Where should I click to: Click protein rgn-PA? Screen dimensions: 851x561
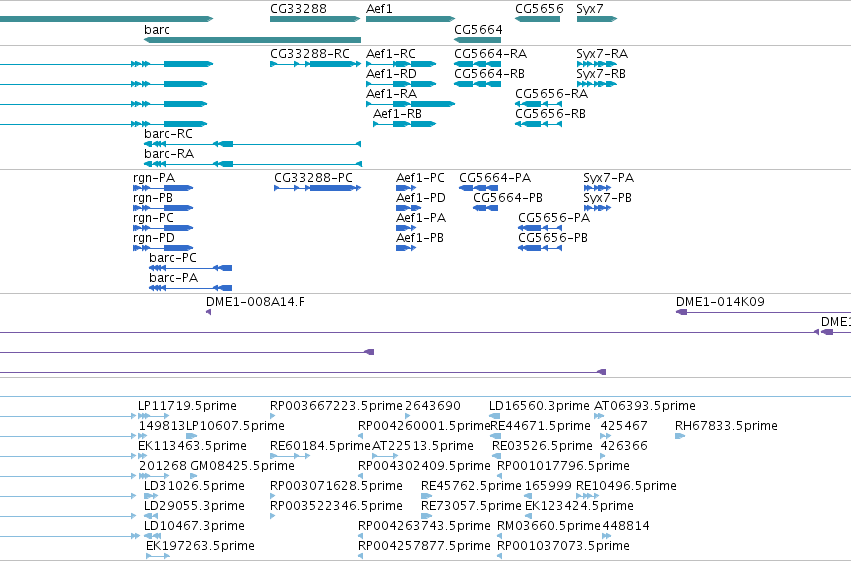point(163,188)
